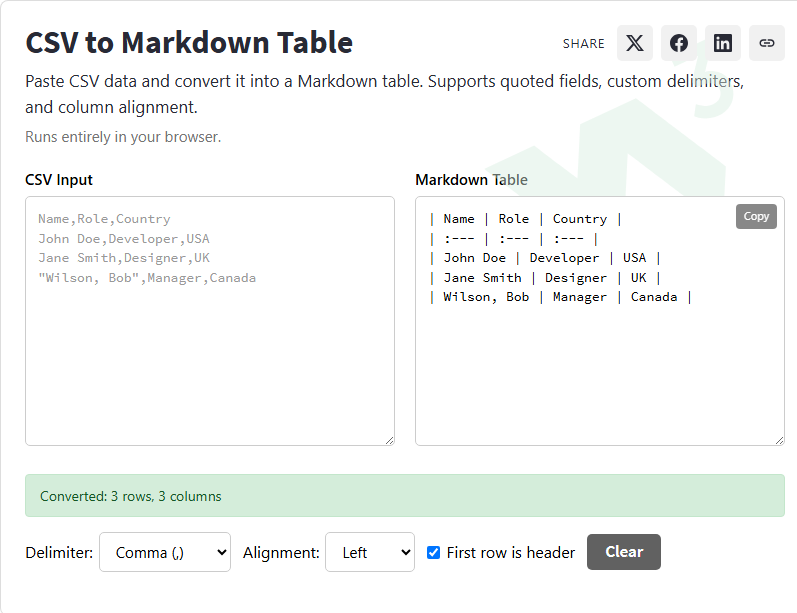This screenshot has height=613, width=797.
Task: Click placeholder line 'Name,Role,Country'
Action: (x=104, y=219)
